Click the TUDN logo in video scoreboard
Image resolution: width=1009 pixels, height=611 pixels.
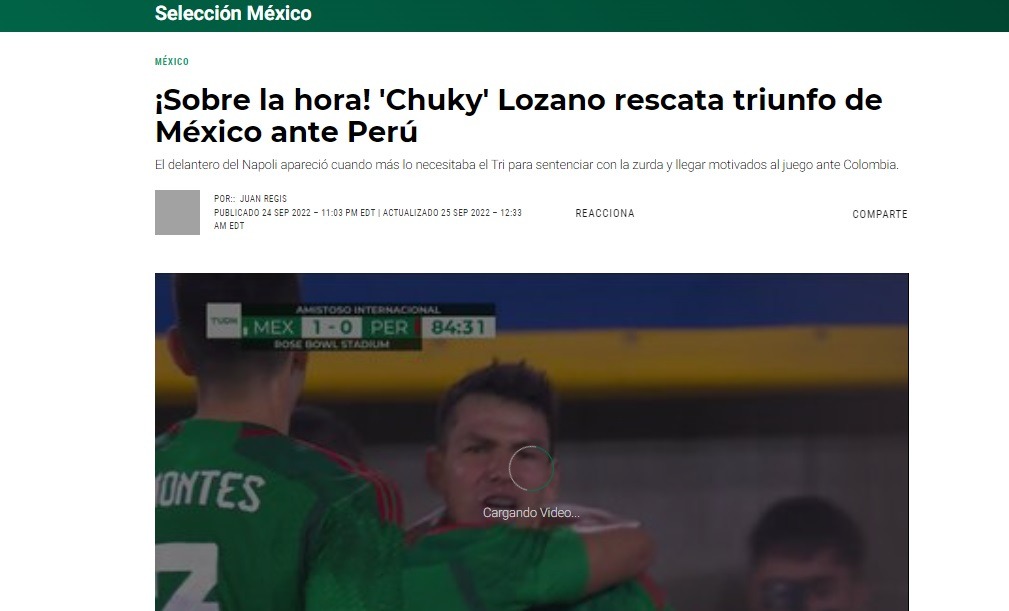coord(224,320)
